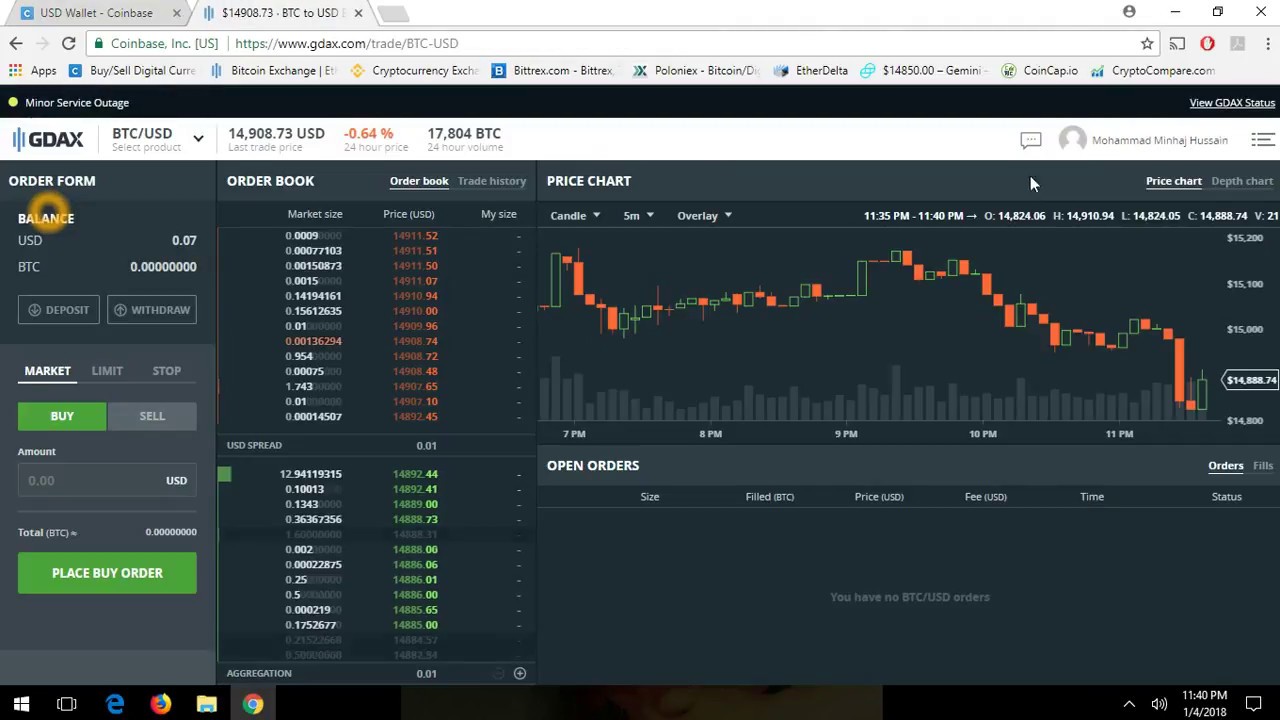The width and height of the screenshot is (1280, 720).
Task: Open the Candle chart type dropdown
Action: pyautogui.click(x=575, y=216)
